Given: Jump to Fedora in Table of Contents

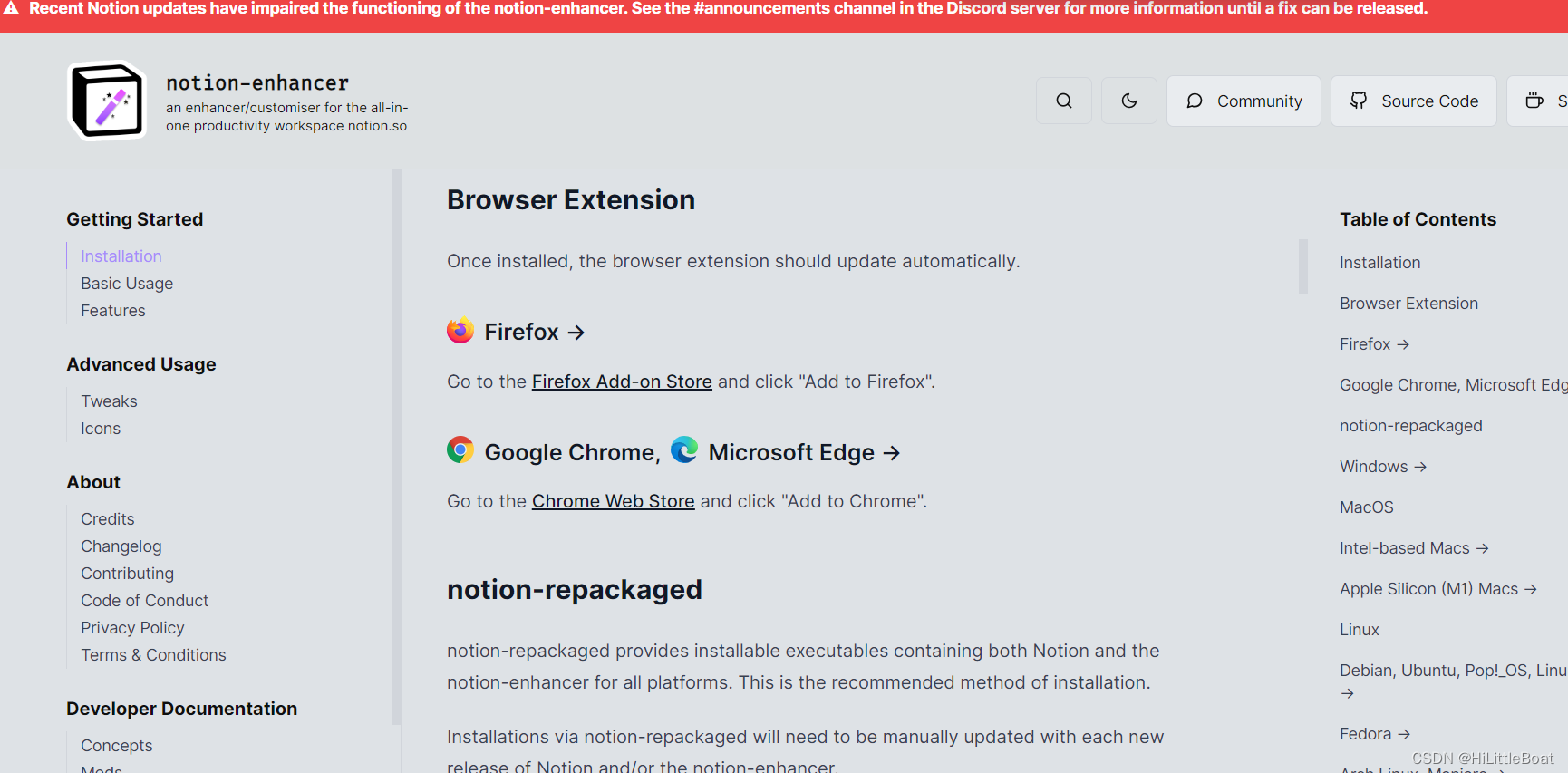Looking at the screenshot, I should [1376, 734].
